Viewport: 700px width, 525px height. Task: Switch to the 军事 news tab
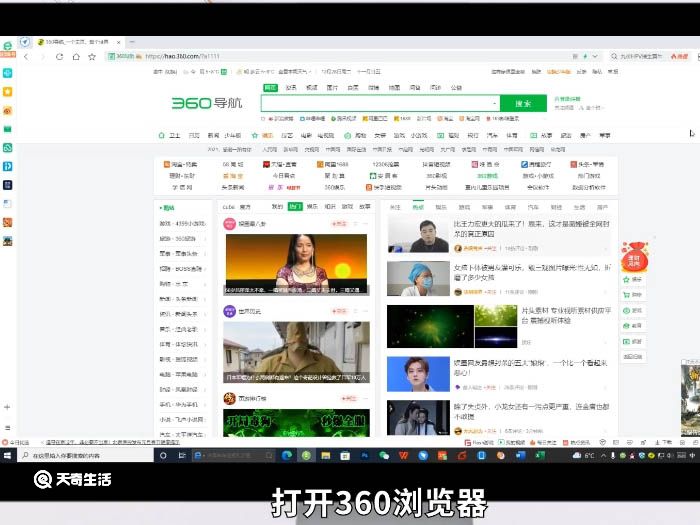pyautogui.click(x=487, y=207)
